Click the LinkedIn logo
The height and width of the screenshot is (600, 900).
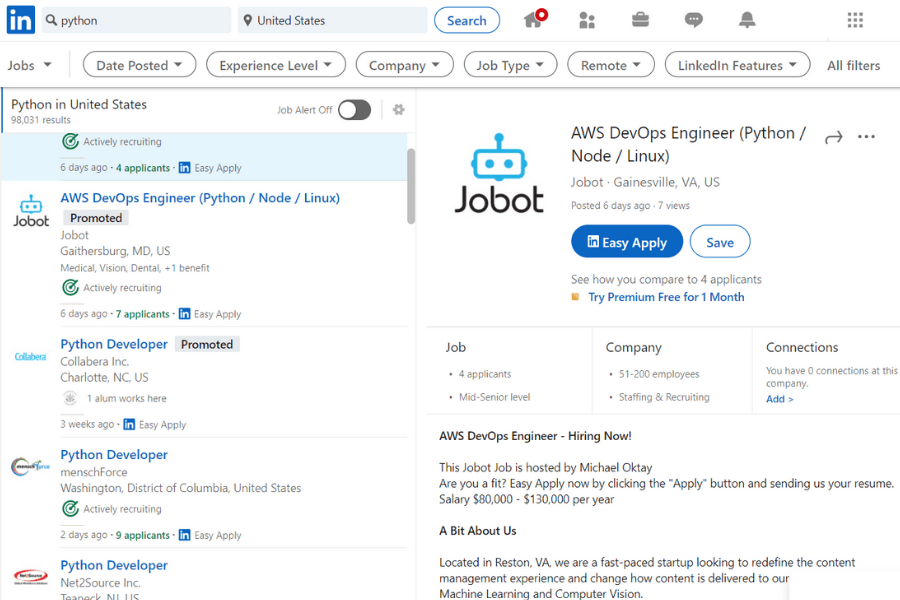coord(20,19)
